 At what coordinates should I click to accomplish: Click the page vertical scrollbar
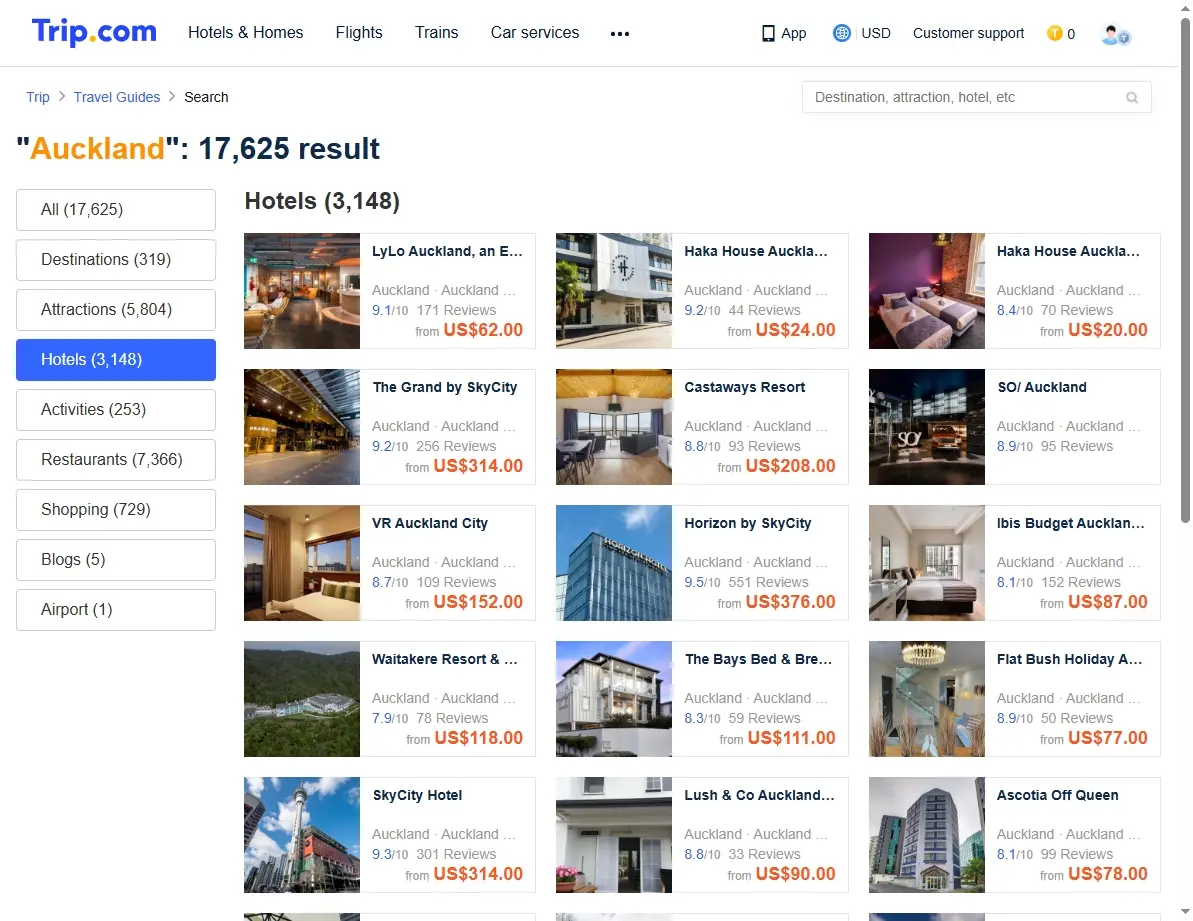click(1185, 270)
